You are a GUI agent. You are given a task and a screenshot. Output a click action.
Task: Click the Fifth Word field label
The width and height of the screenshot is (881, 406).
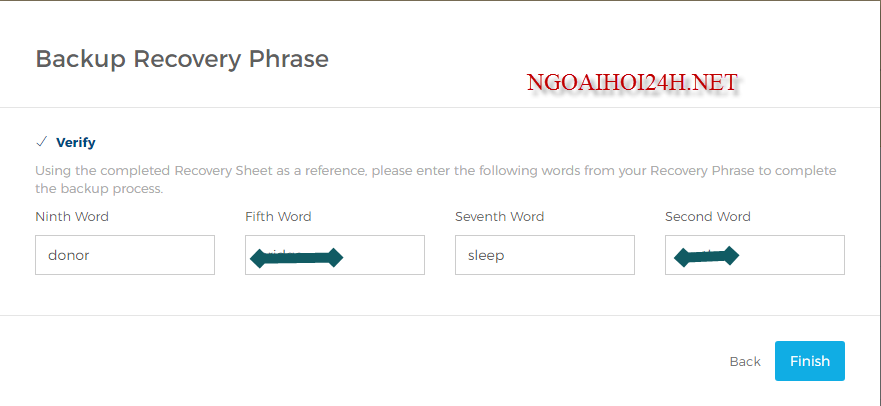278,216
